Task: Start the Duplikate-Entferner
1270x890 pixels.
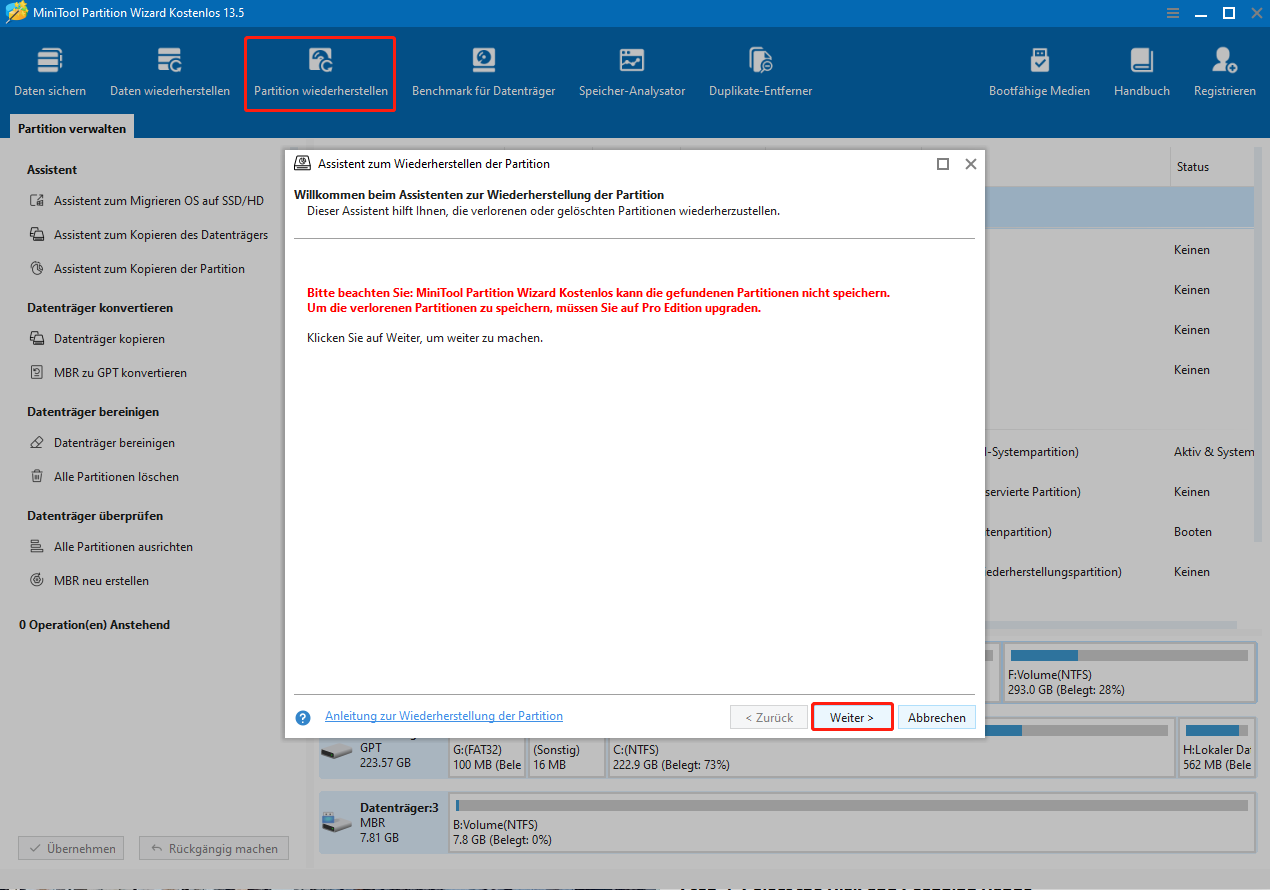Action: click(759, 68)
